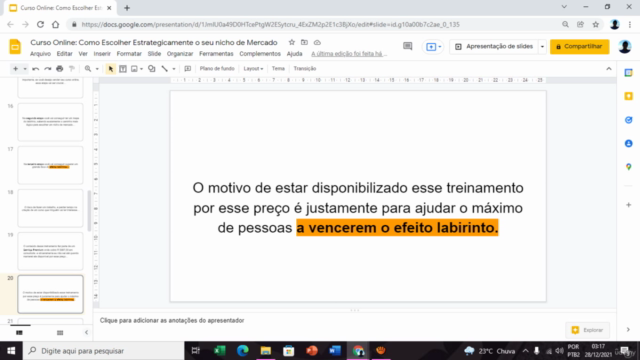640x360 pixels.
Task: Open Google Maps side panel
Action: (x=629, y=167)
